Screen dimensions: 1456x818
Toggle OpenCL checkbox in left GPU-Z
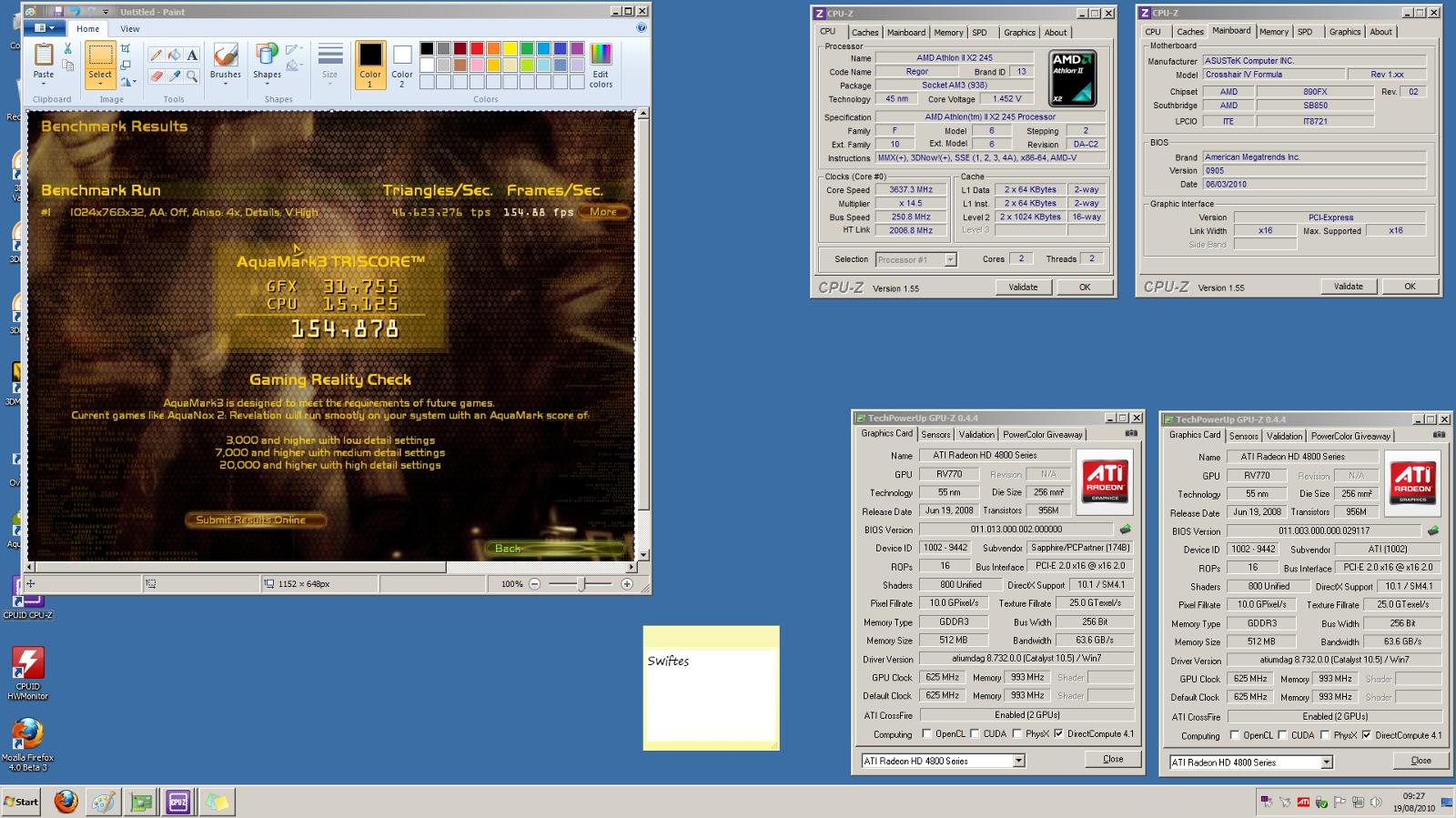click(926, 733)
